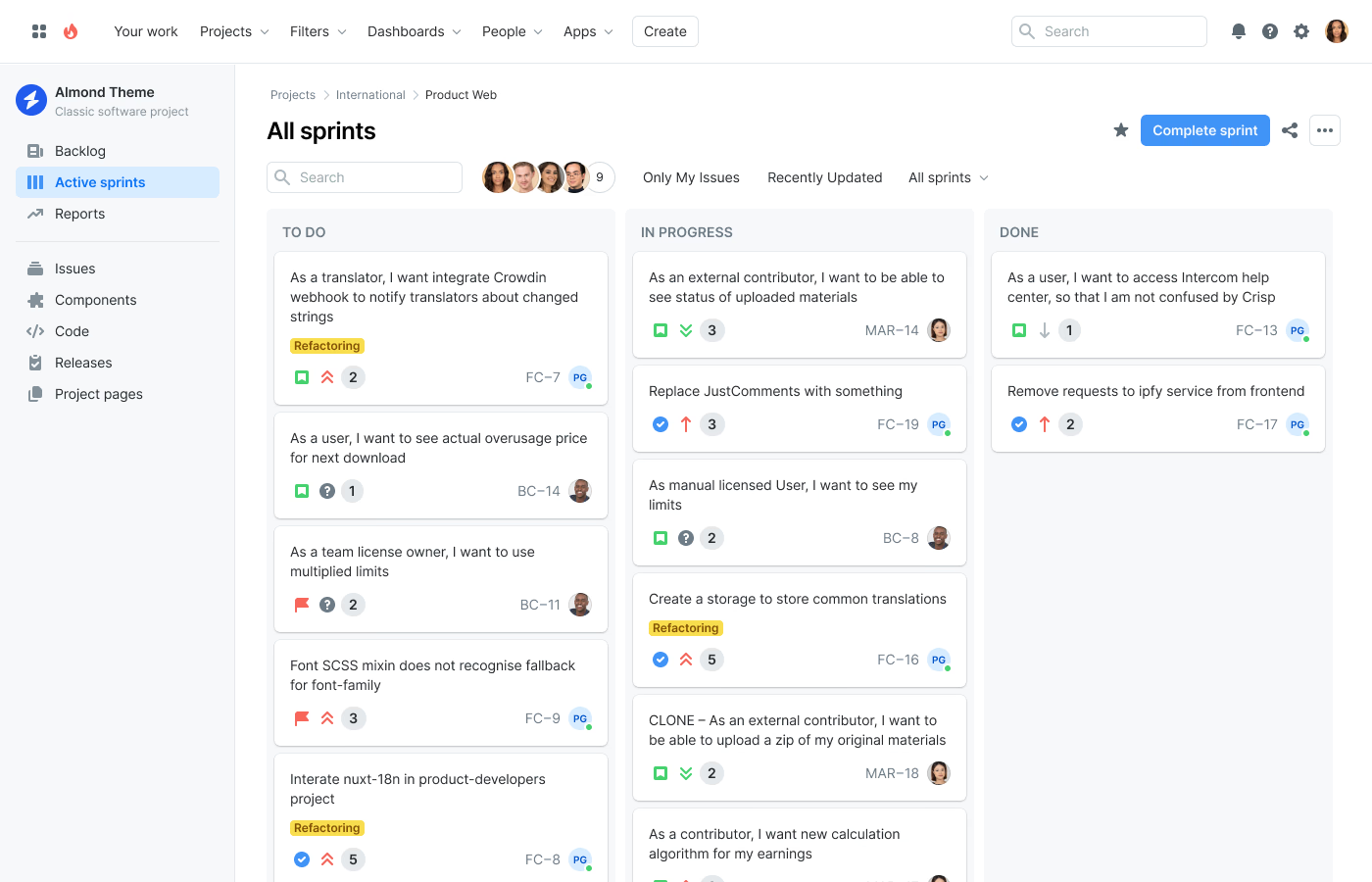Image resolution: width=1372 pixels, height=882 pixels.
Task: Open the Projects dropdown in top navigation
Action: click(x=234, y=31)
